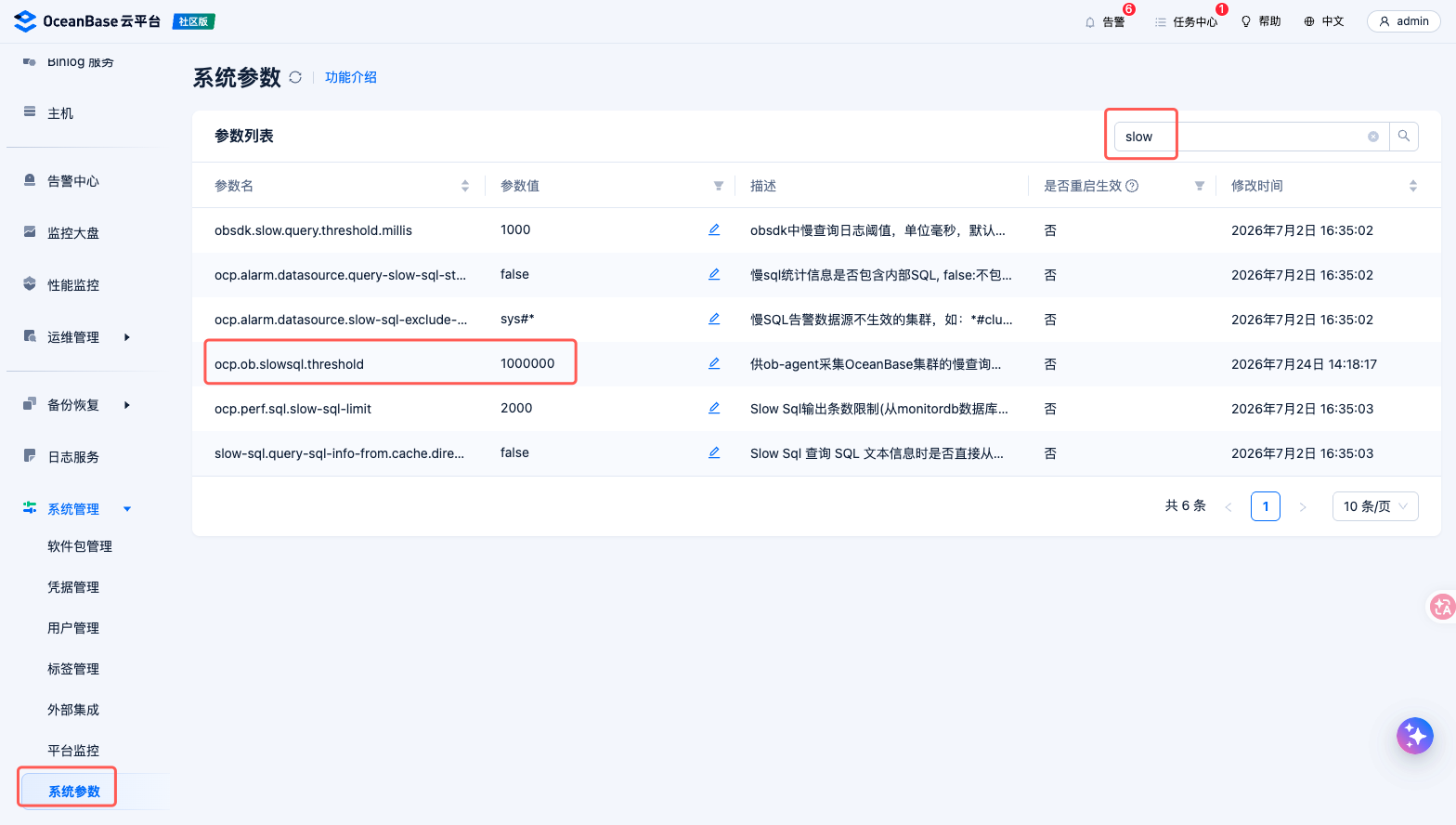The height and width of the screenshot is (825, 1456).
Task: Open 外部集成 menu item
Action: coord(73,710)
